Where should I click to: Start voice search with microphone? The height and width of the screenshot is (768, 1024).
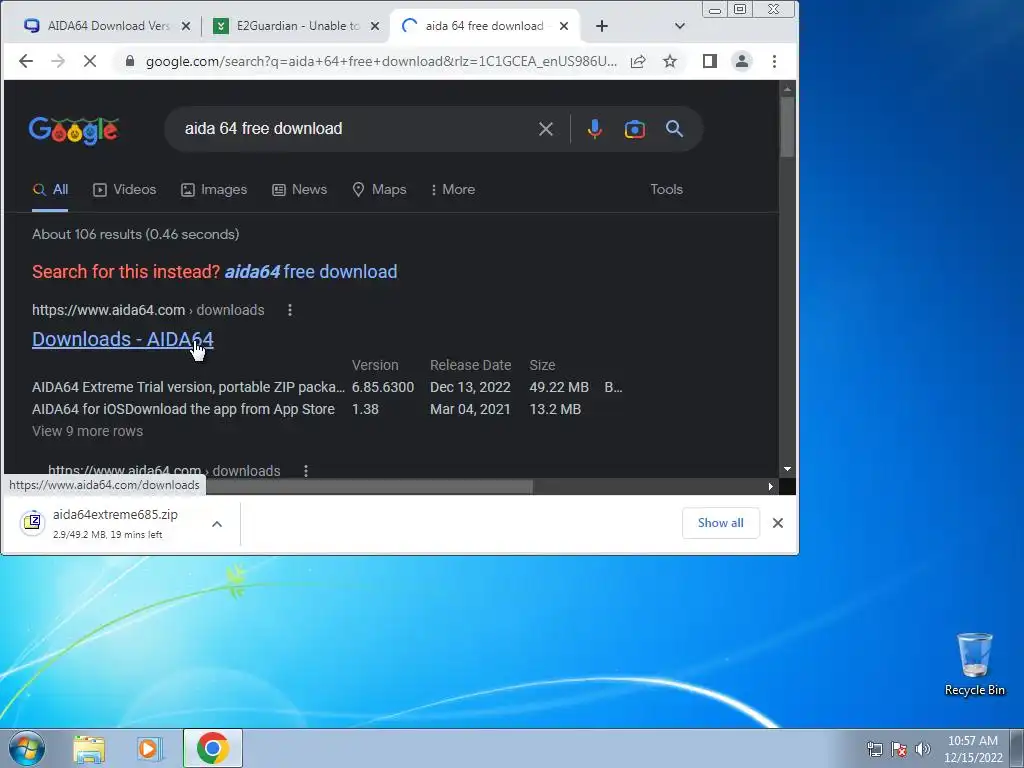[x=594, y=129]
